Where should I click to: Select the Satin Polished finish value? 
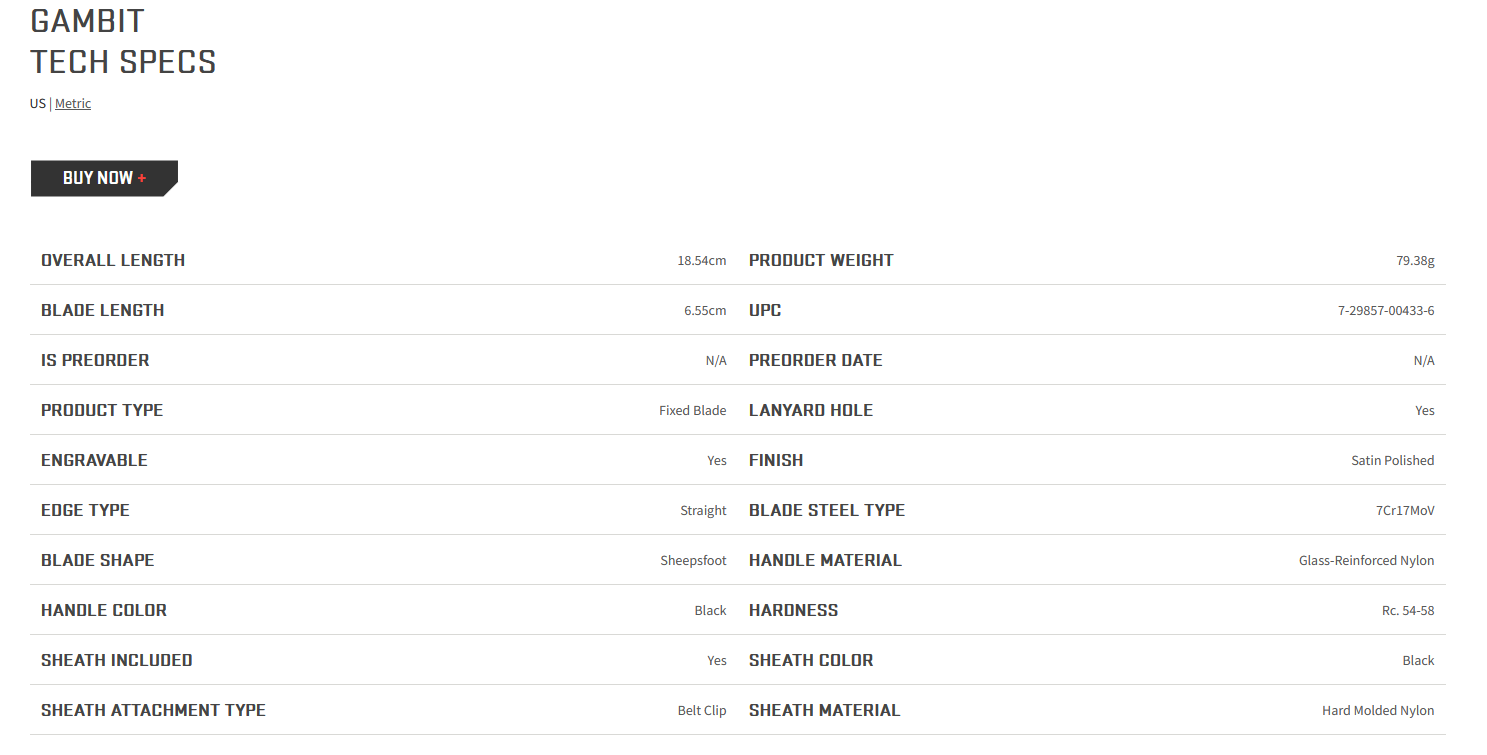pos(1393,460)
